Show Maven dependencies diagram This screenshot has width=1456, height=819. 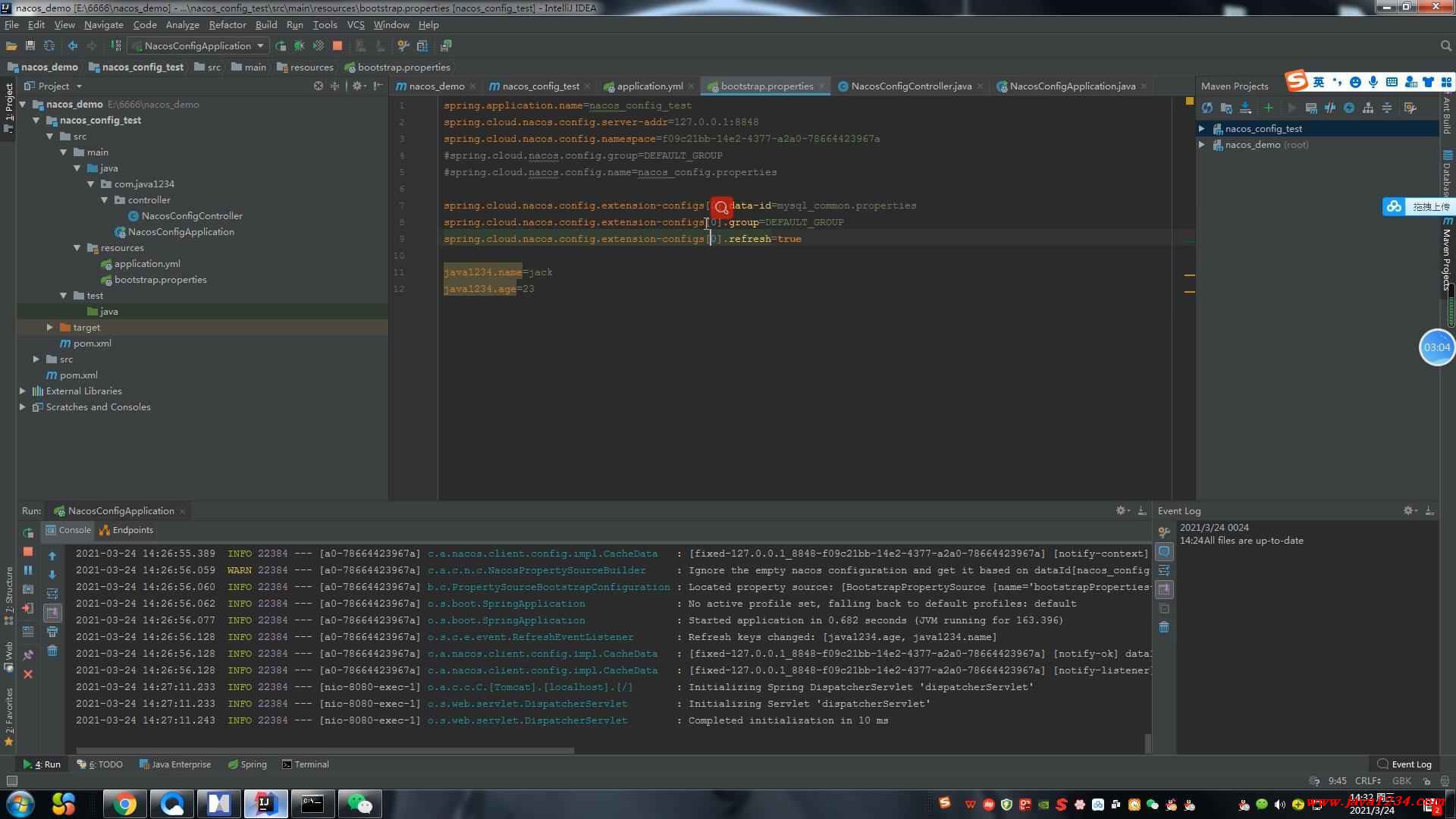coord(1368,108)
